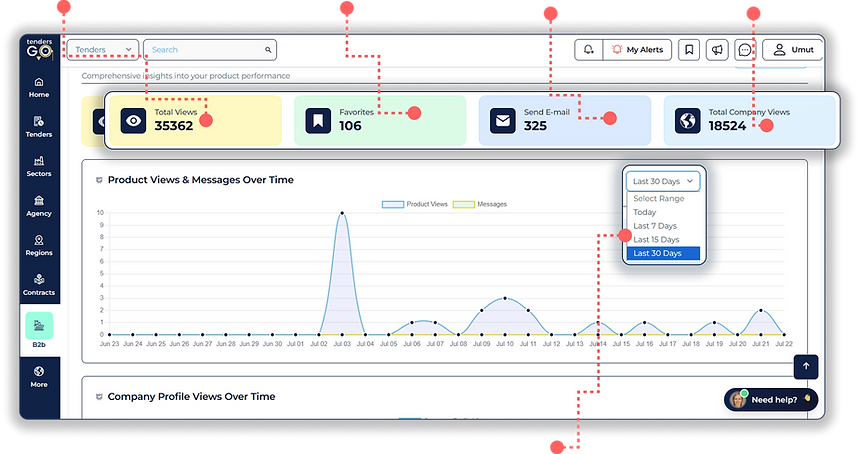Click the Total Views value 35362
The height and width of the screenshot is (454, 859).
coord(174,126)
